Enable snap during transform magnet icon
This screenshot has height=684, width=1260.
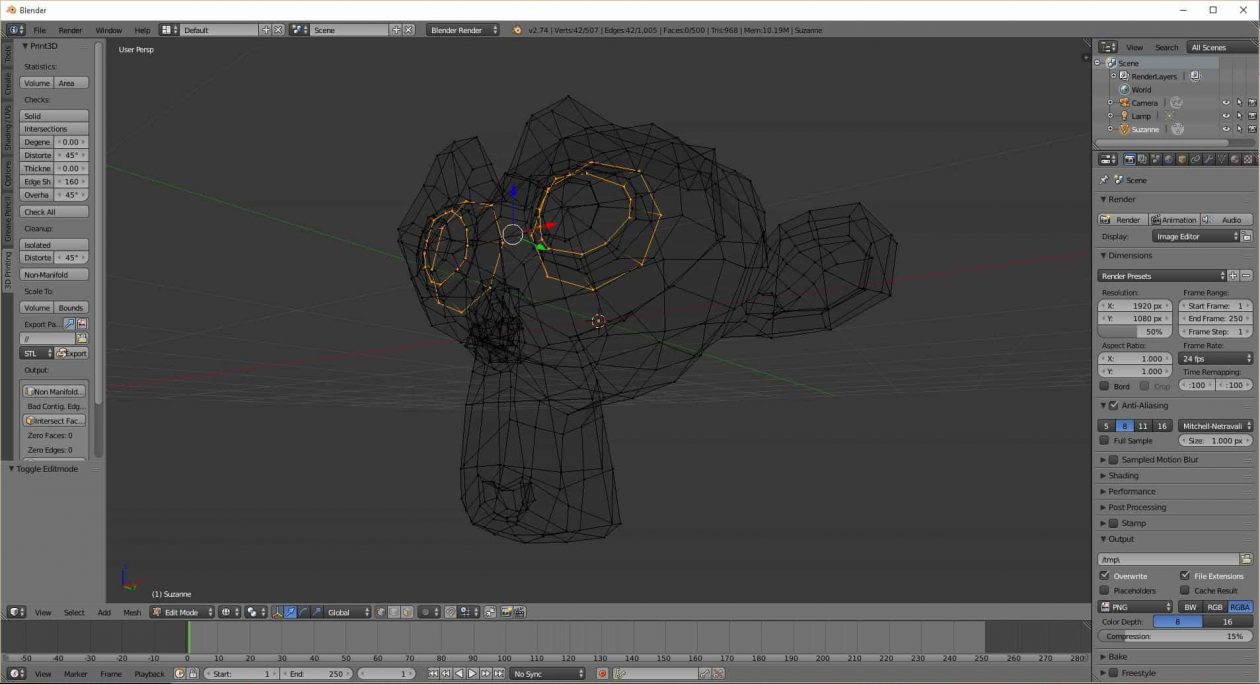(450, 611)
